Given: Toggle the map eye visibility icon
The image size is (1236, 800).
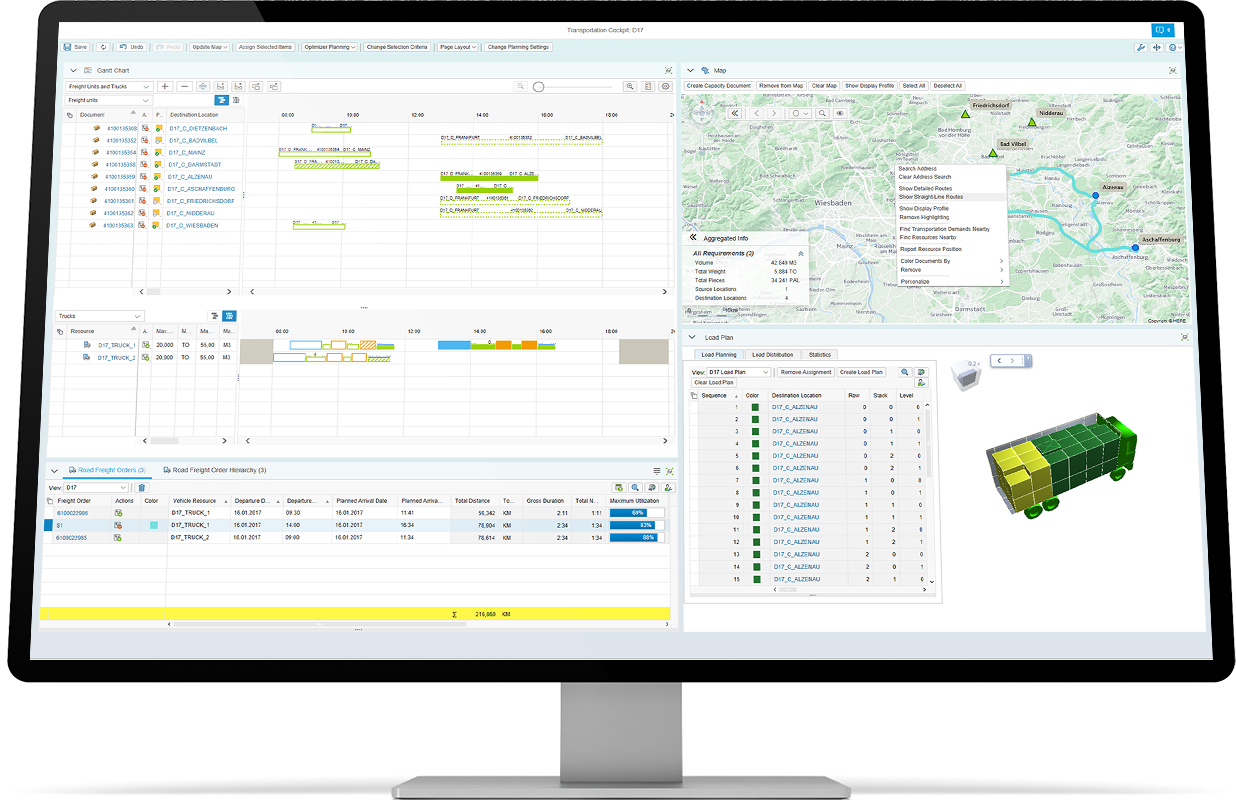Looking at the screenshot, I should [840, 114].
